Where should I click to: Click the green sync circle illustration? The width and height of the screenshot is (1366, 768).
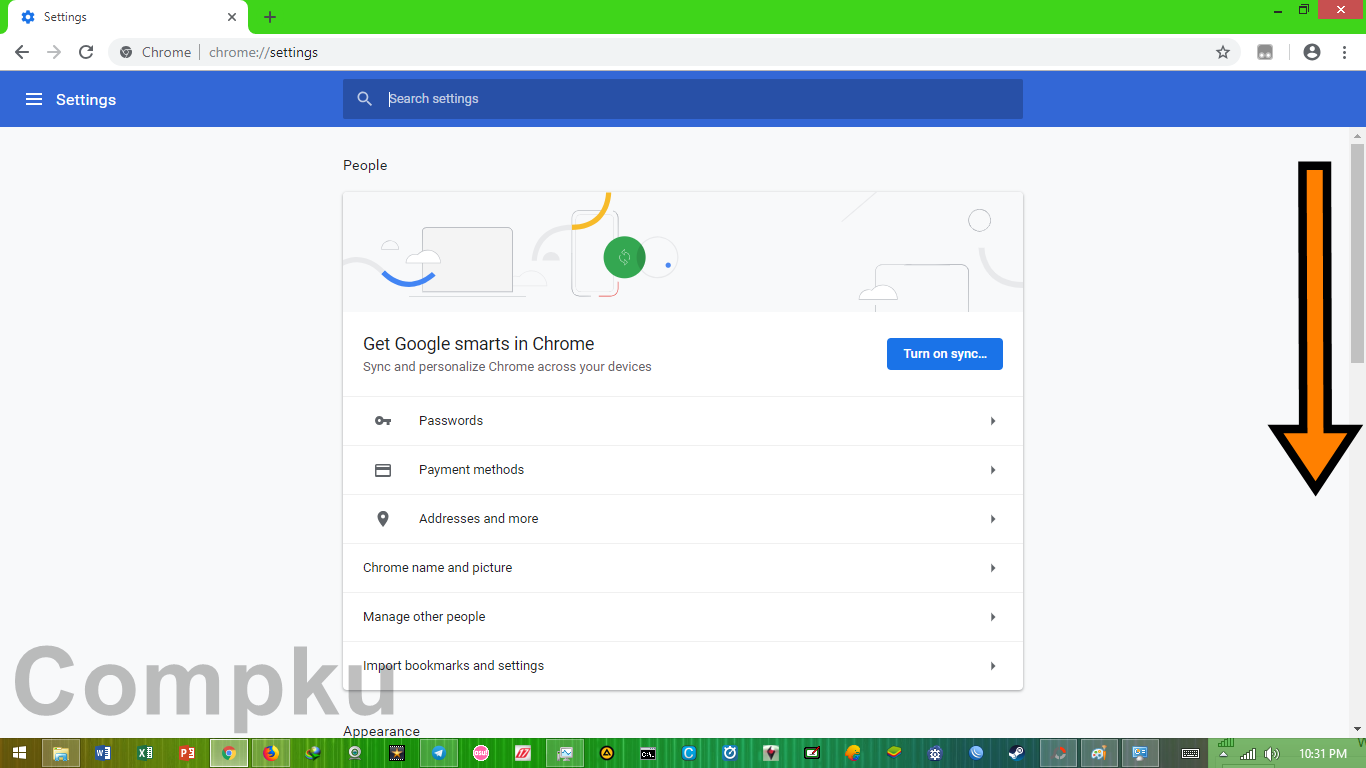(x=624, y=257)
